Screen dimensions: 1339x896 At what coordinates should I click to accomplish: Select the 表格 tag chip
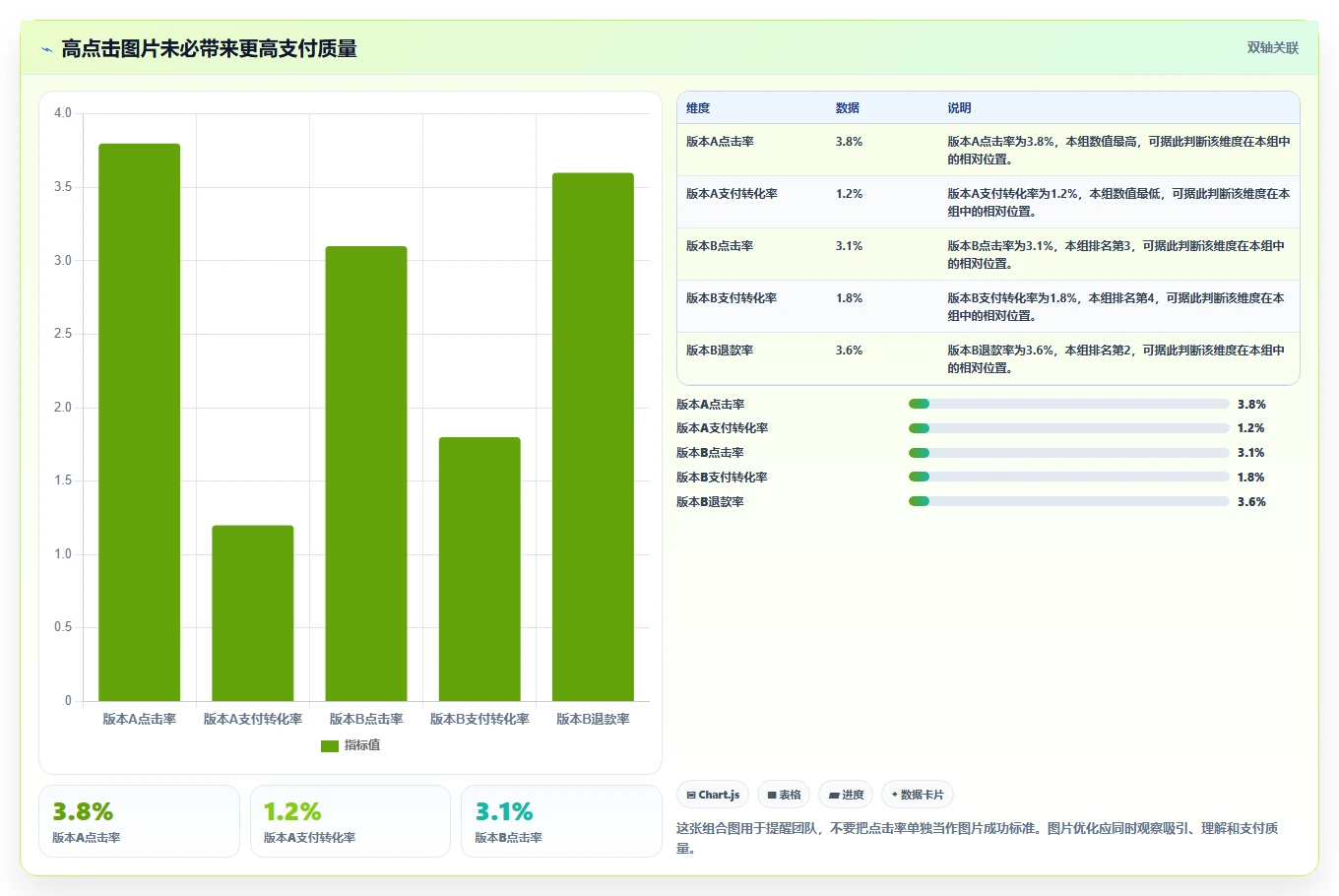784,795
